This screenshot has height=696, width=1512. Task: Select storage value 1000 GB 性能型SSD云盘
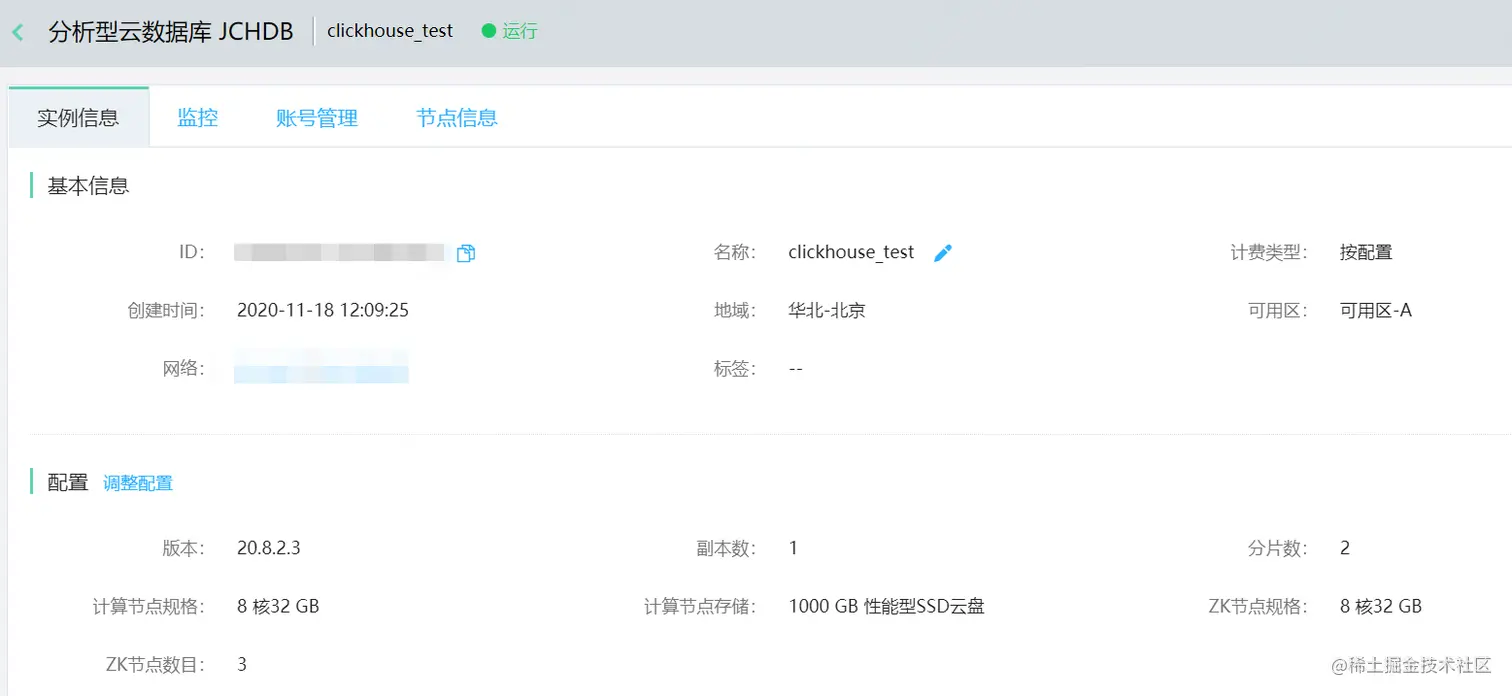coord(887,606)
